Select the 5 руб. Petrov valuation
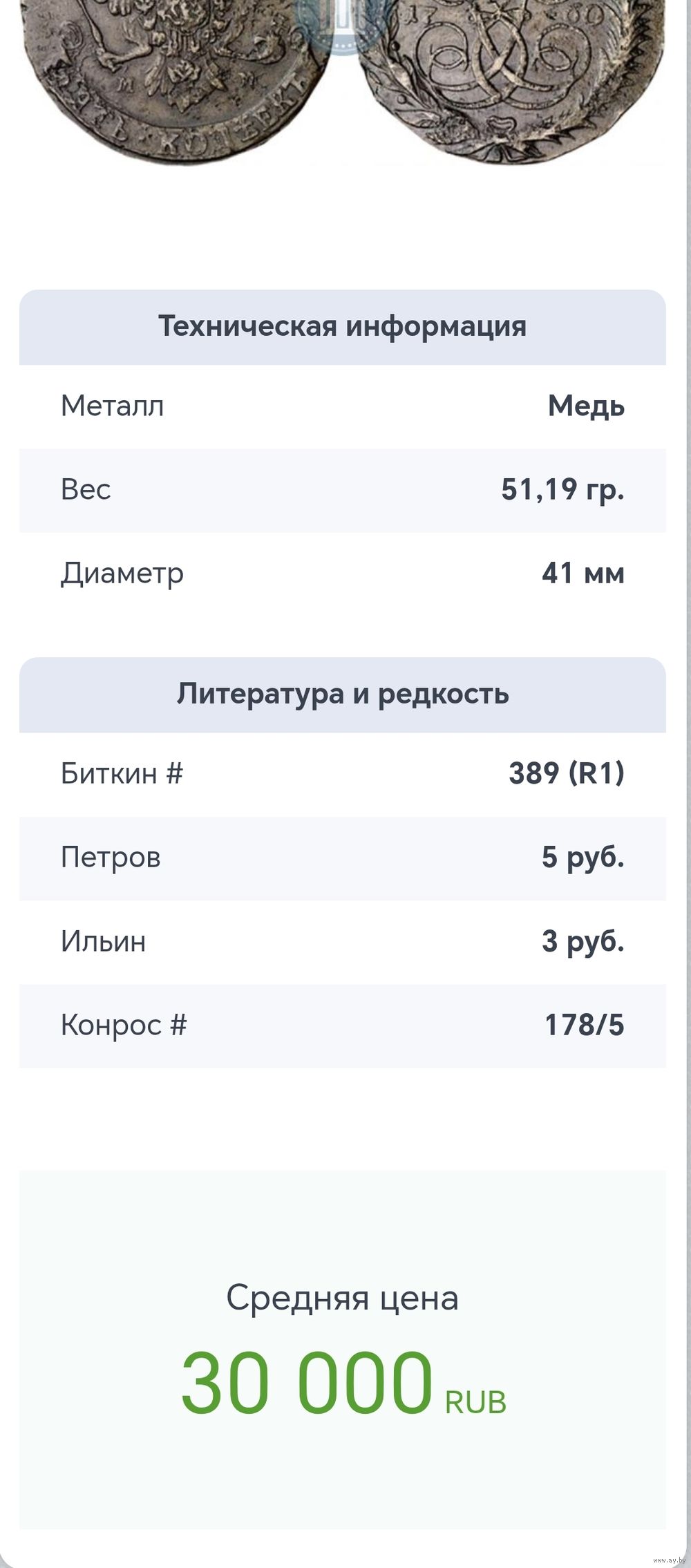Viewport: 691px width, 1568px height. coord(583,858)
